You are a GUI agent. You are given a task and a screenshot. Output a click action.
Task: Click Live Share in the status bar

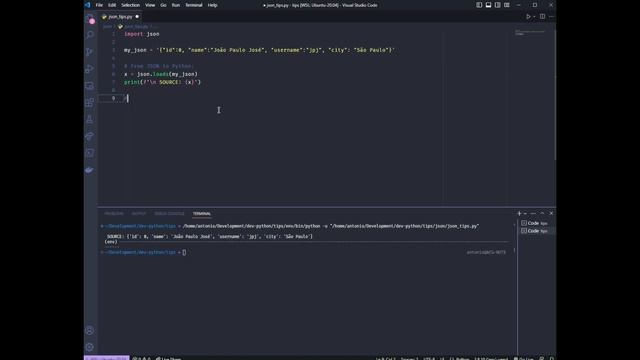pyautogui.click(x=168, y=358)
